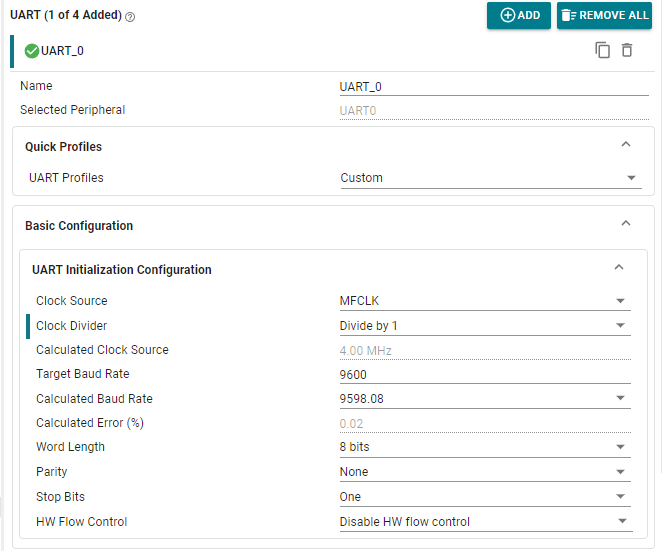The width and height of the screenshot is (662, 551).
Task: Collapse the Quick Profiles section
Action: [626, 145]
